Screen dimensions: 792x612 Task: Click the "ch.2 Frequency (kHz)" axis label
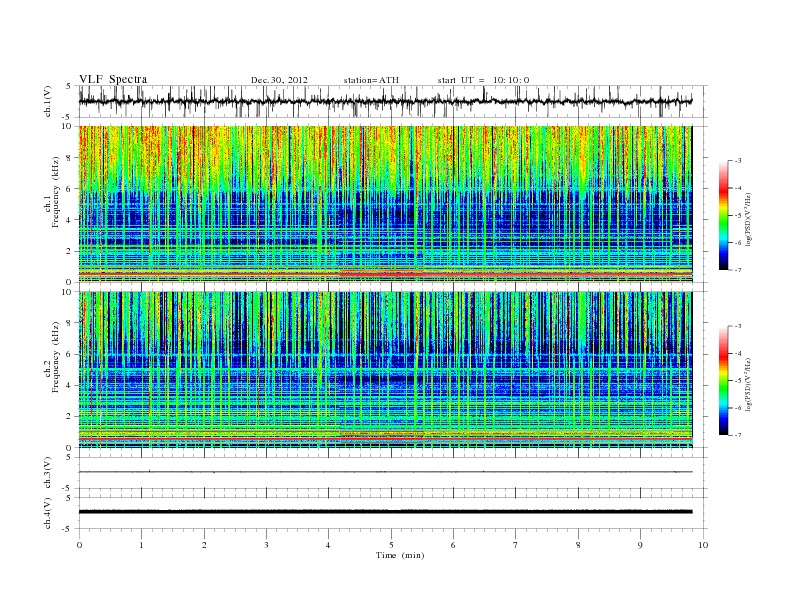pyautogui.click(x=52, y=357)
